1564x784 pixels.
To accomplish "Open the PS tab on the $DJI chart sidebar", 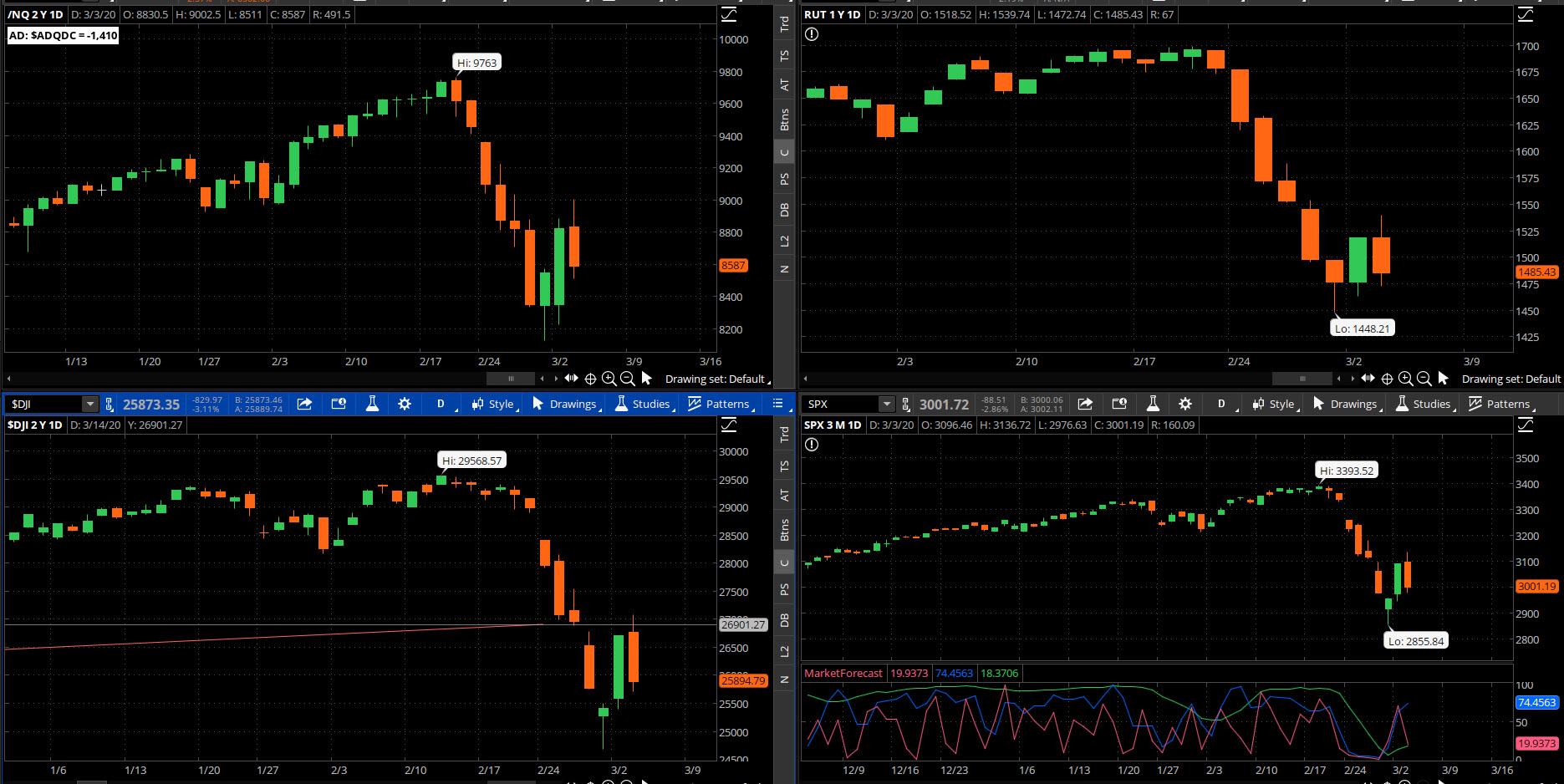I will click(x=784, y=589).
